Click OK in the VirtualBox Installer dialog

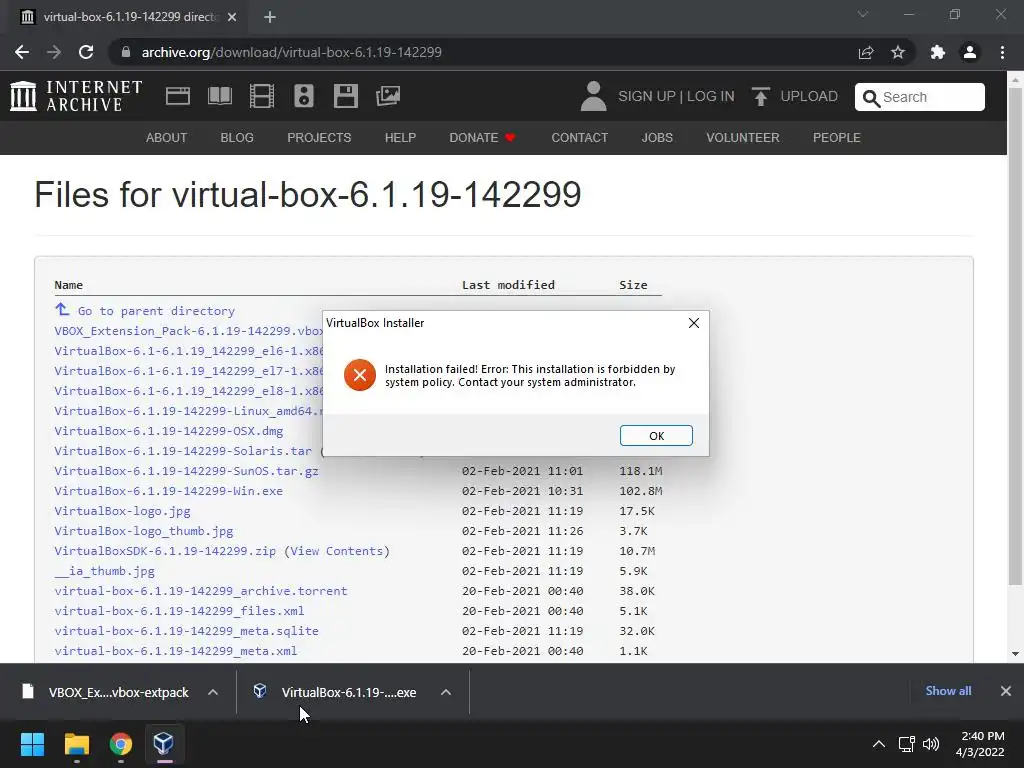pos(656,436)
